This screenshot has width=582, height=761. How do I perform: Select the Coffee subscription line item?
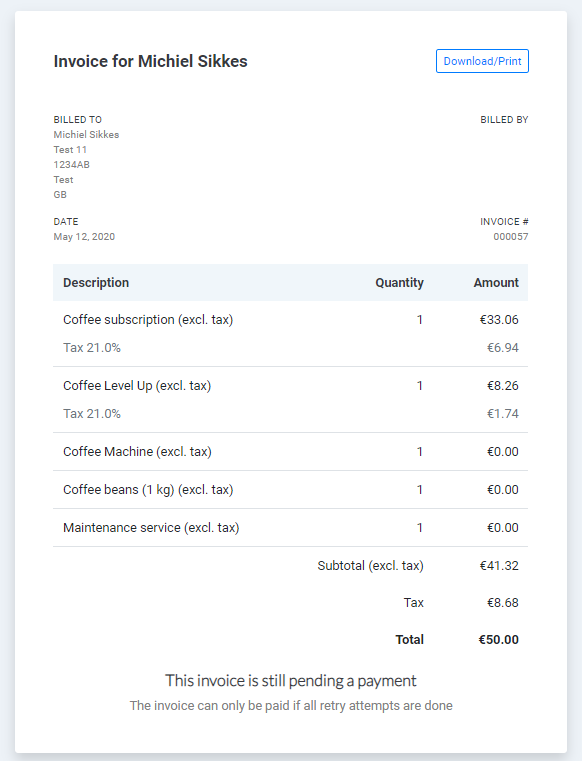pyautogui.click(x=290, y=320)
